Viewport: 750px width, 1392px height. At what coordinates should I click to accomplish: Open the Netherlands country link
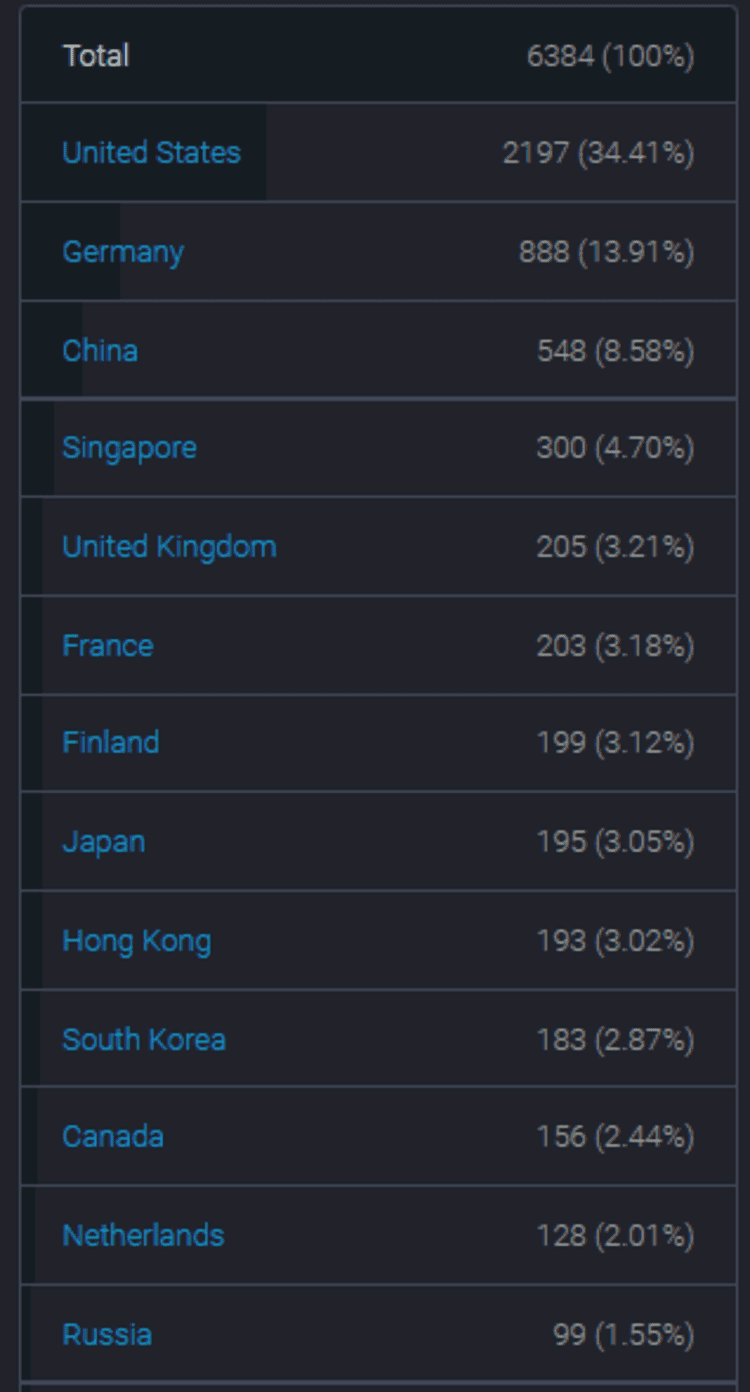143,1236
